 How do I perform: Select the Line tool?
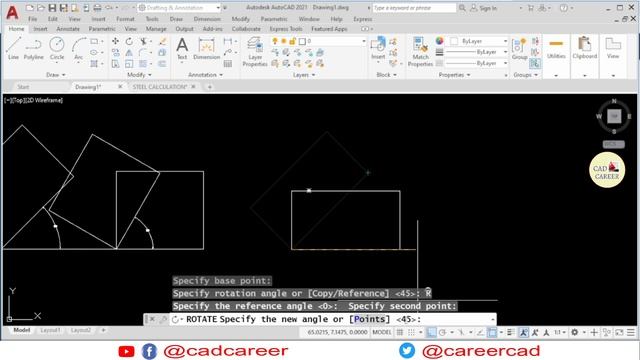13,48
